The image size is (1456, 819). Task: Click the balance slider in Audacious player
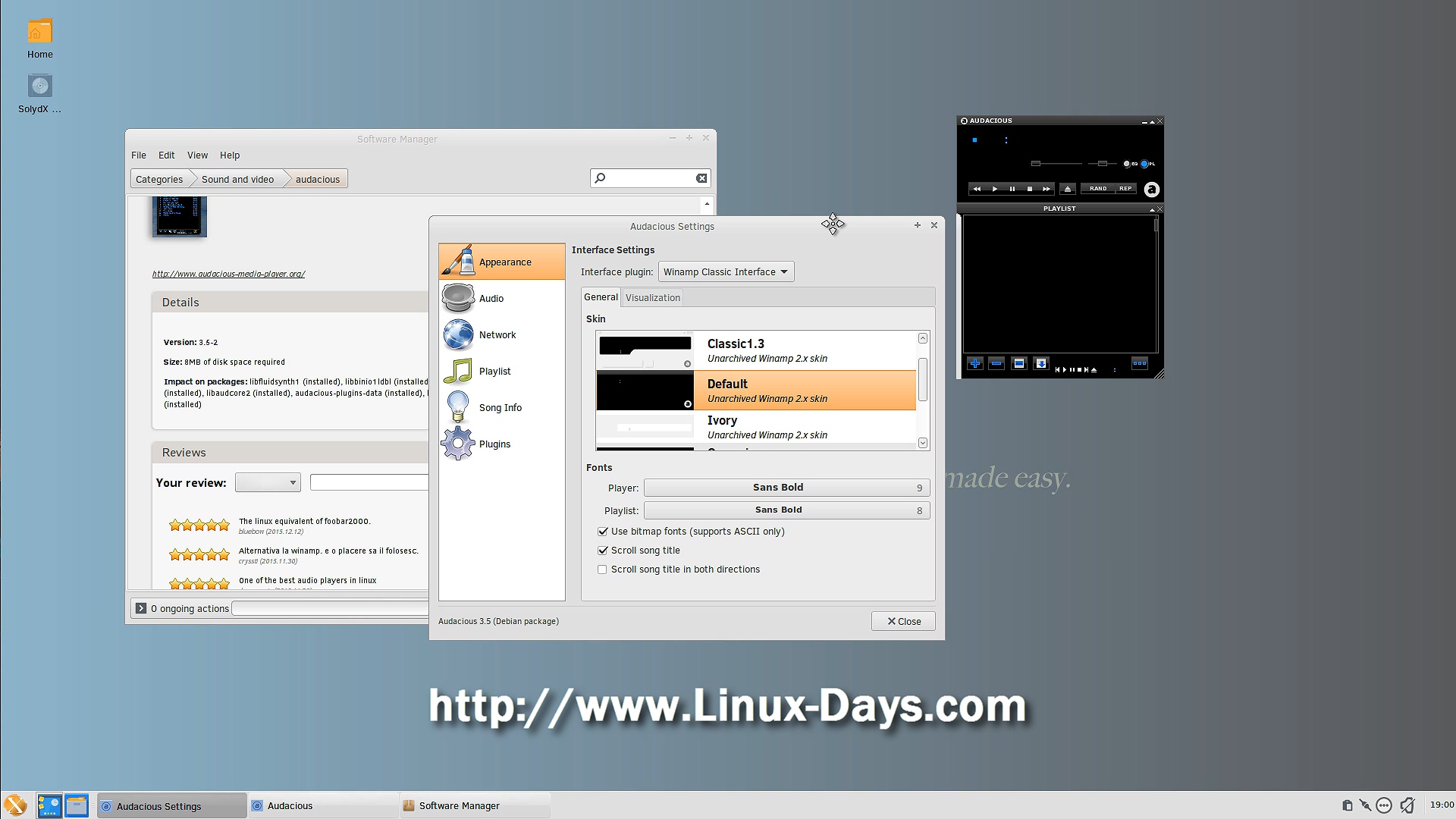(x=1103, y=164)
